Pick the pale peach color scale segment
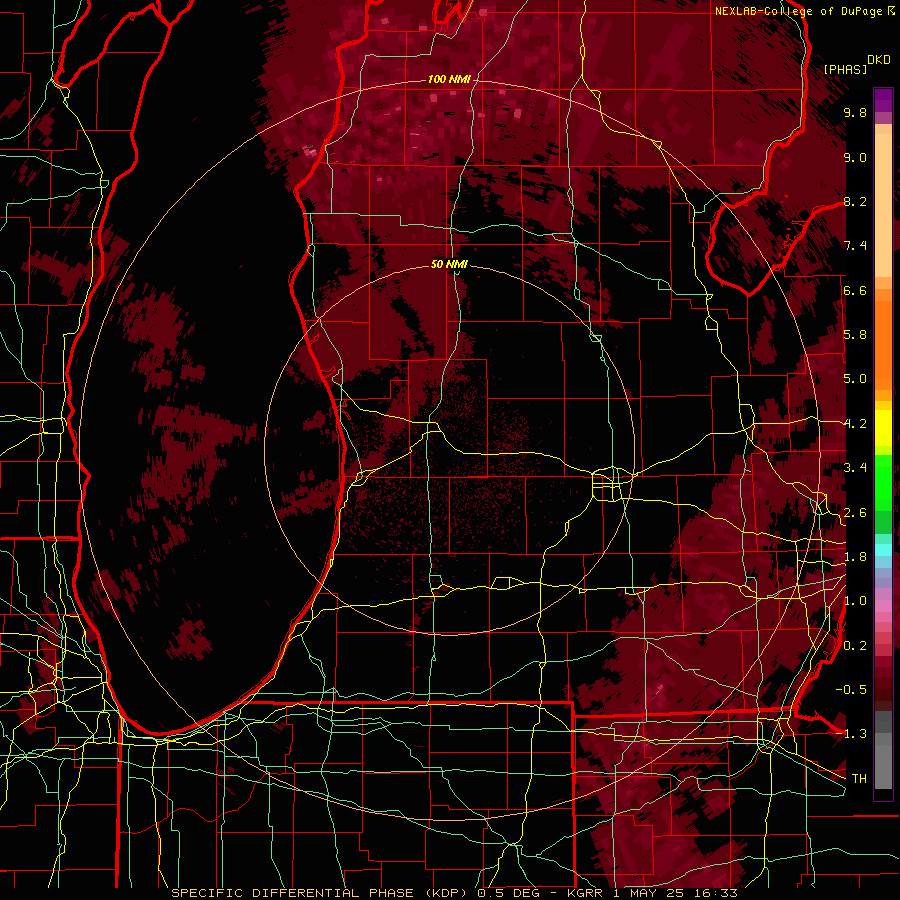 point(883,205)
